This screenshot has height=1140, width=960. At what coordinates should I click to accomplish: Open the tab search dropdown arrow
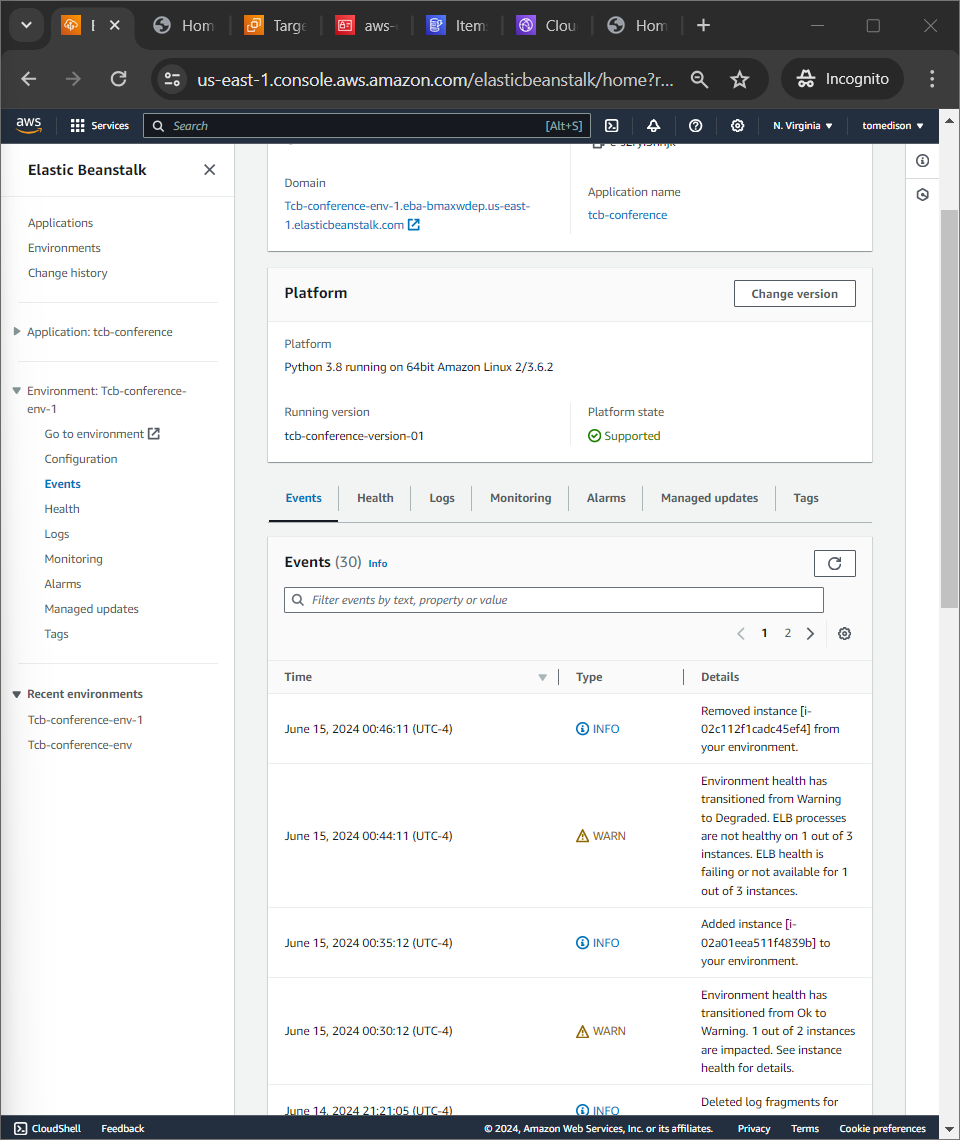tap(26, 25)
